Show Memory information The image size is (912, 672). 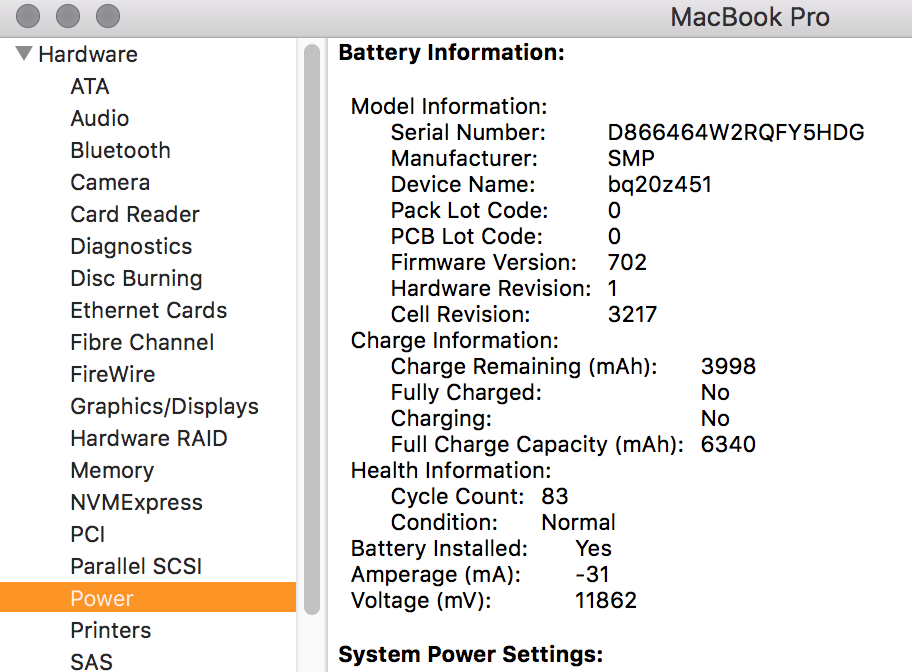click(112, 471)
